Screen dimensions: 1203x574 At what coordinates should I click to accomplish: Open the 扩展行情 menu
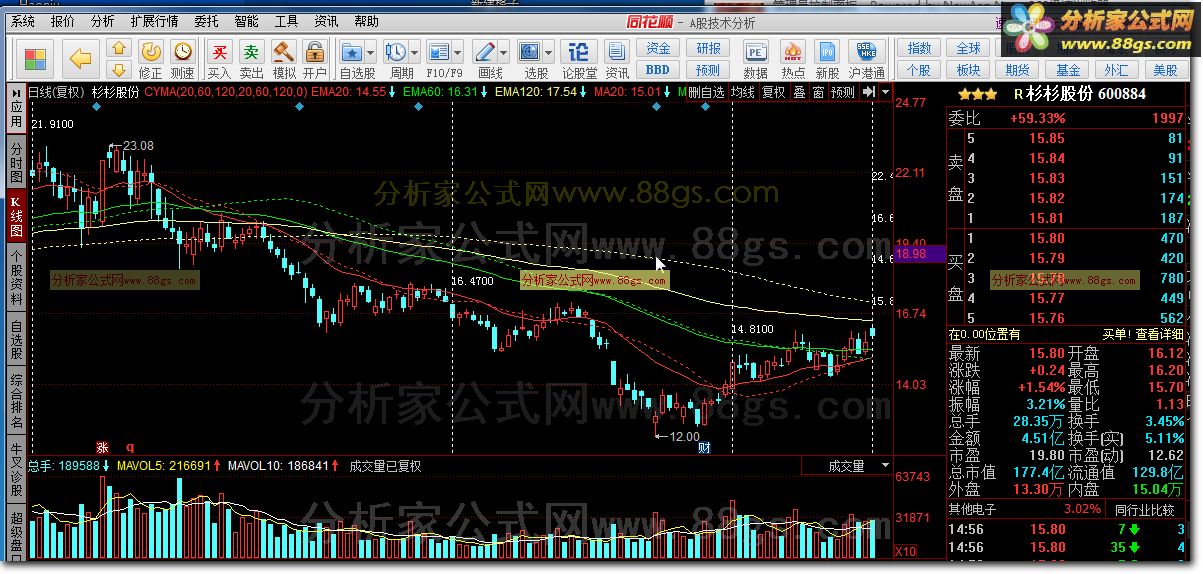[154, 21]
